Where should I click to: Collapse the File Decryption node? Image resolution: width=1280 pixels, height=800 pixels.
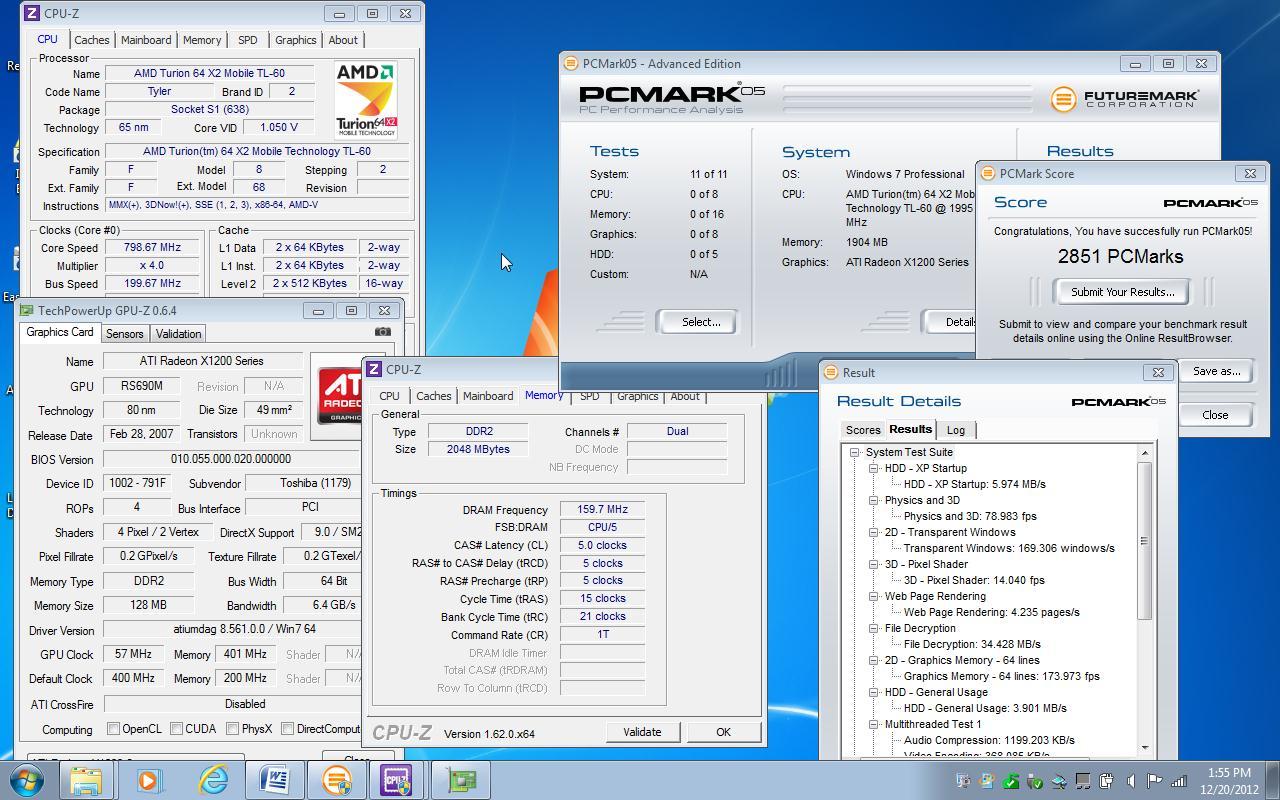point(873,628)
